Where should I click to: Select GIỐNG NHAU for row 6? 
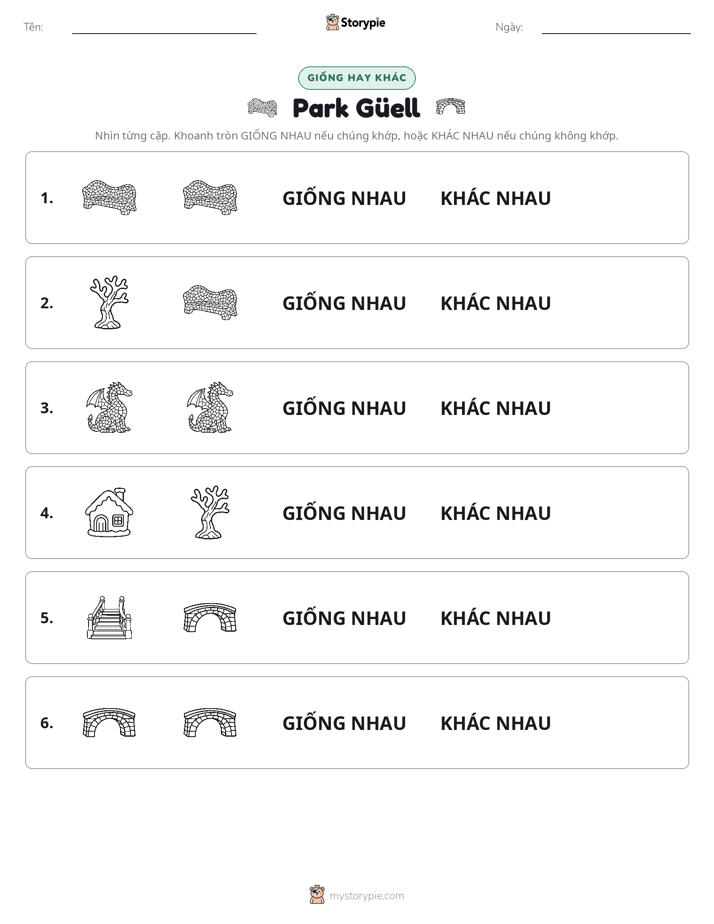coord(344,723)
